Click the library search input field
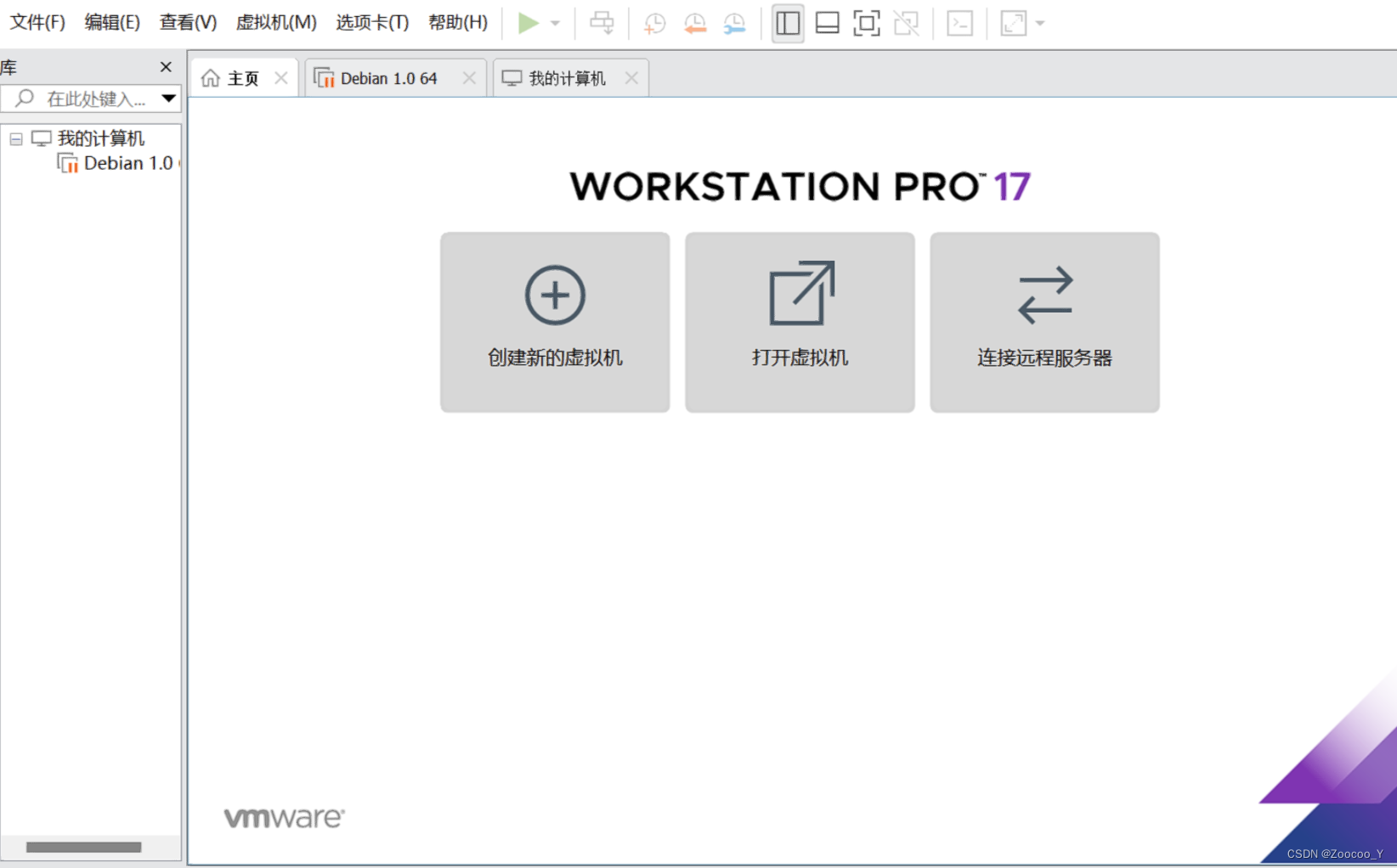Viewport: 1397px width, 868px height. (x=95, y=99)
